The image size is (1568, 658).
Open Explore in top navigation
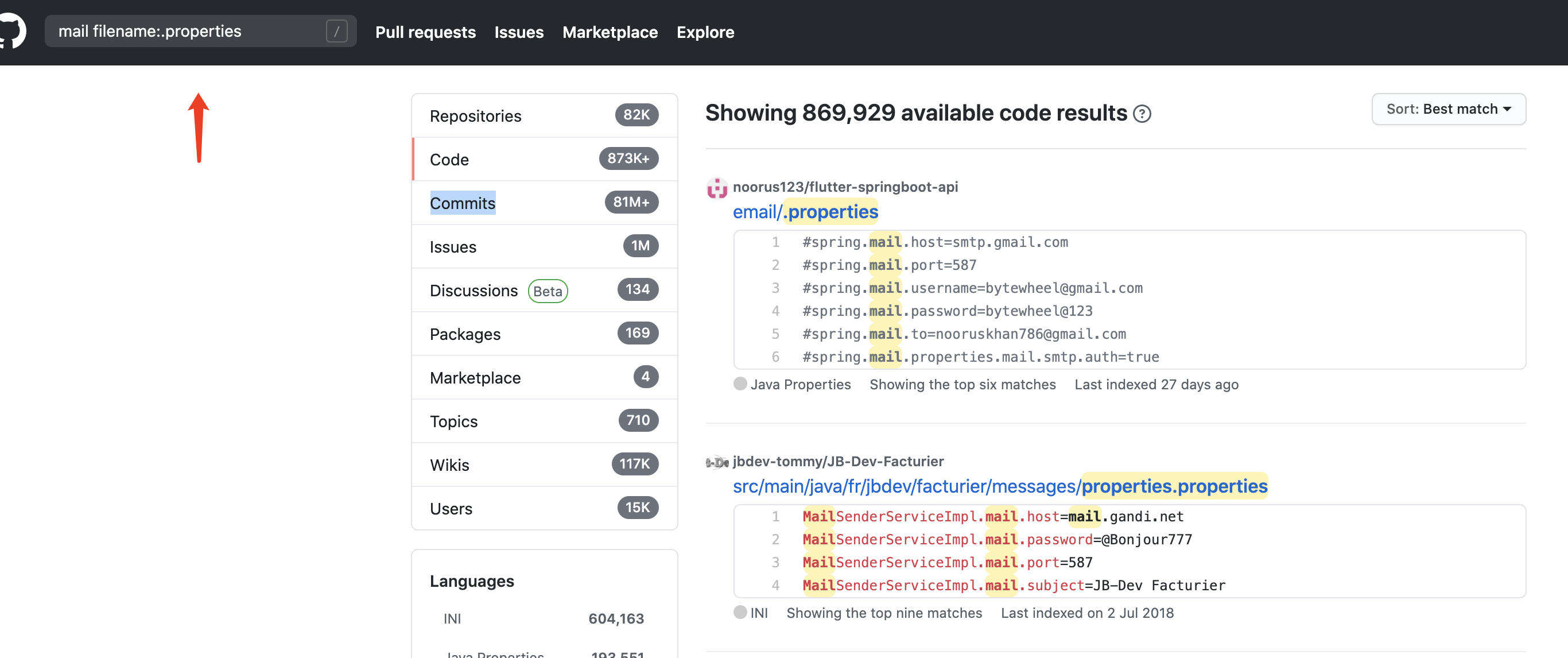(705, 32)
